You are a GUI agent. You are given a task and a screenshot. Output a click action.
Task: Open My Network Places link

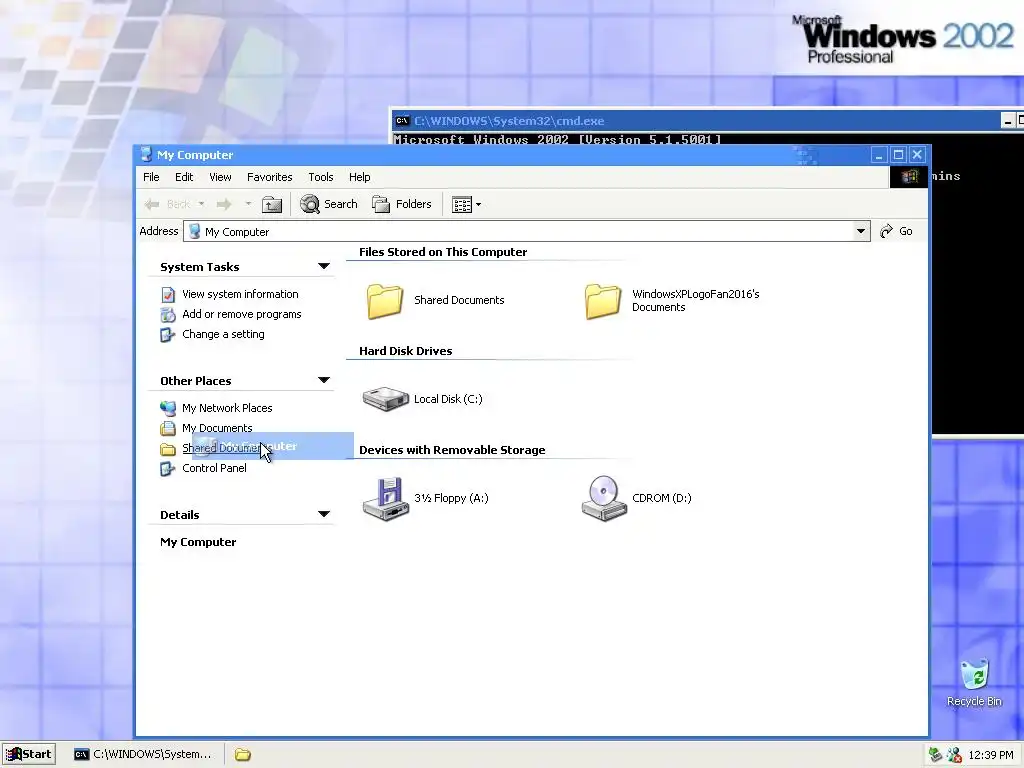[227, 408]
